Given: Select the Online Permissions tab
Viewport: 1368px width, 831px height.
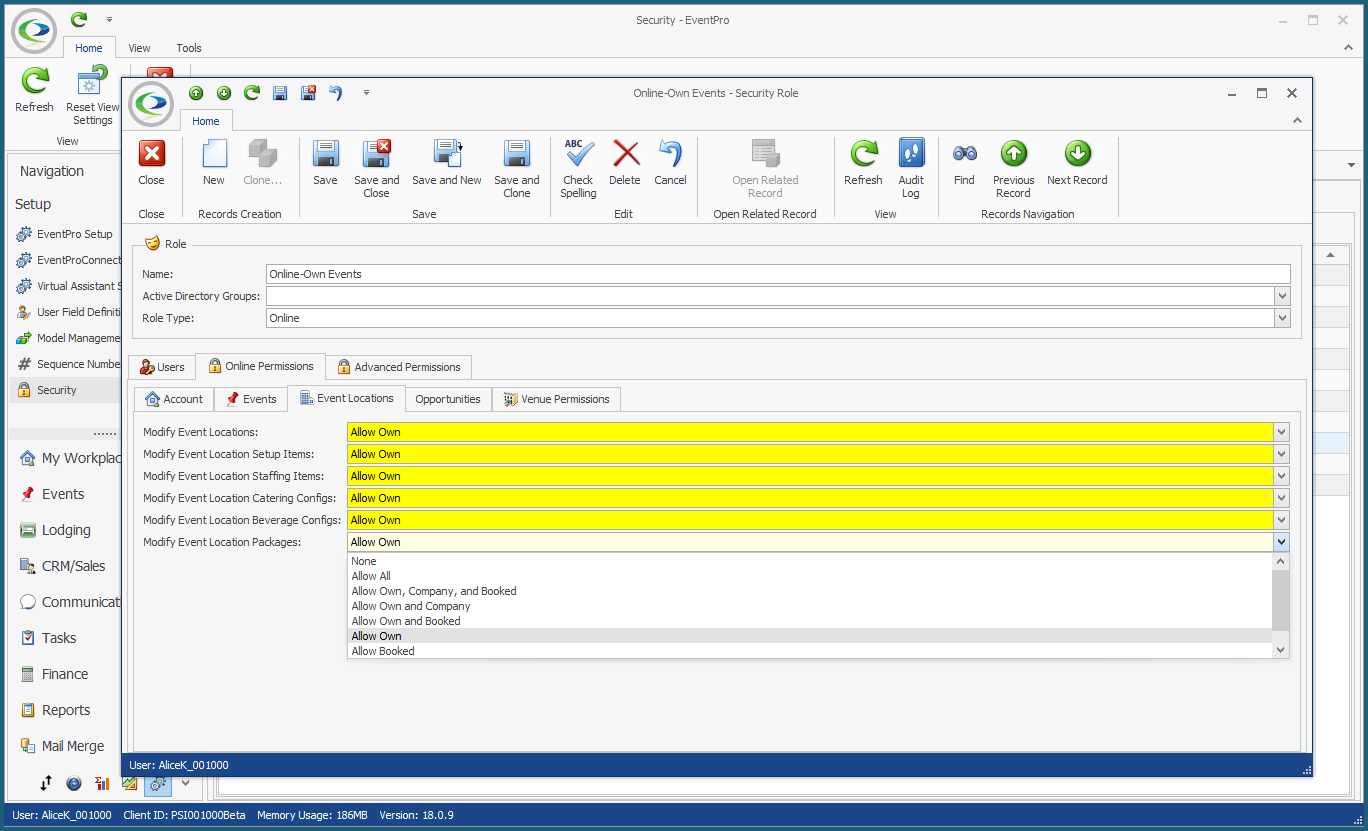Looking at the screenshot, I should pyautogui.click(x=261, y=366).
